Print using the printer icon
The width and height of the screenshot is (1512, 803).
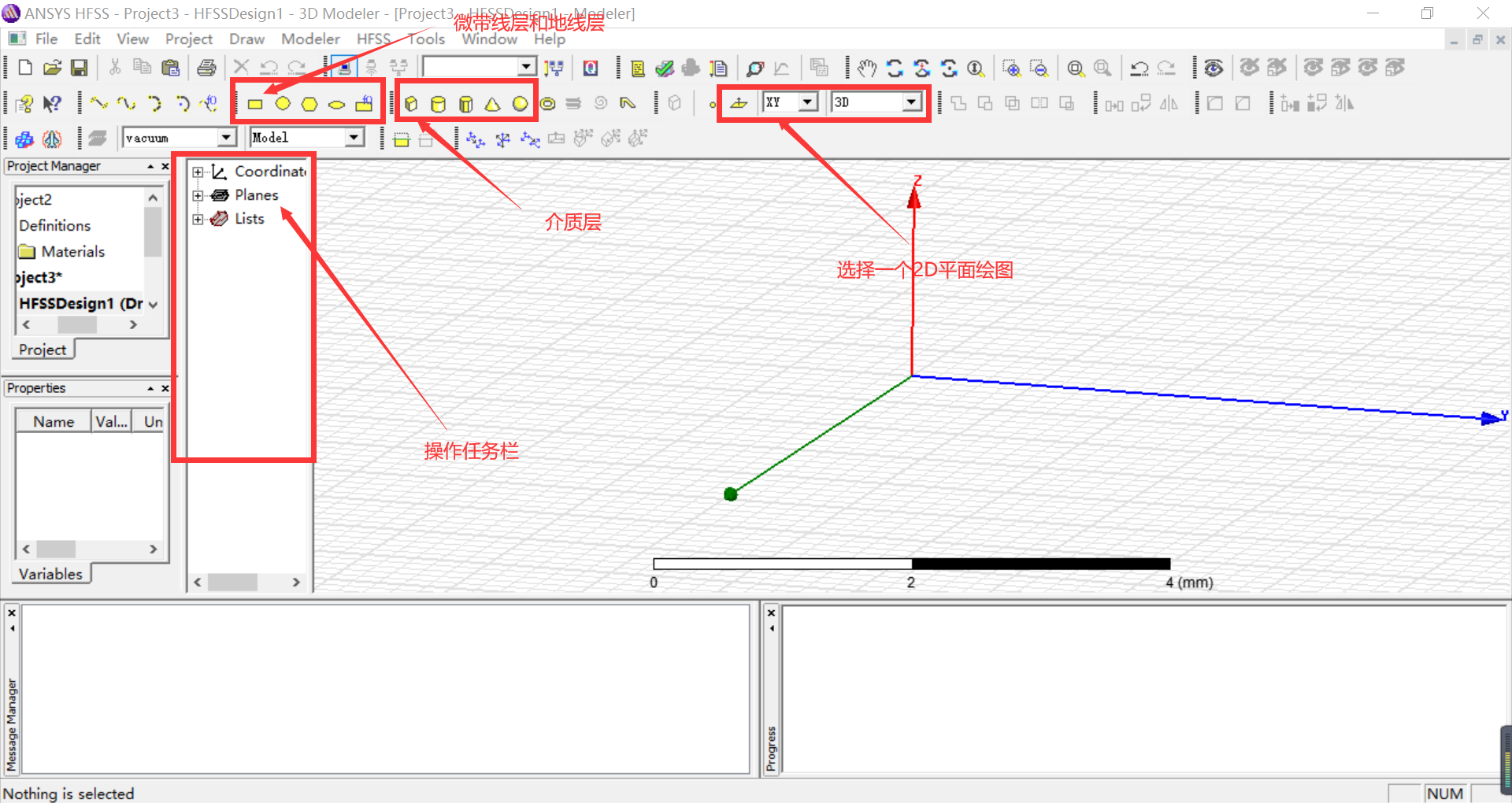click(x=206, y=68)
